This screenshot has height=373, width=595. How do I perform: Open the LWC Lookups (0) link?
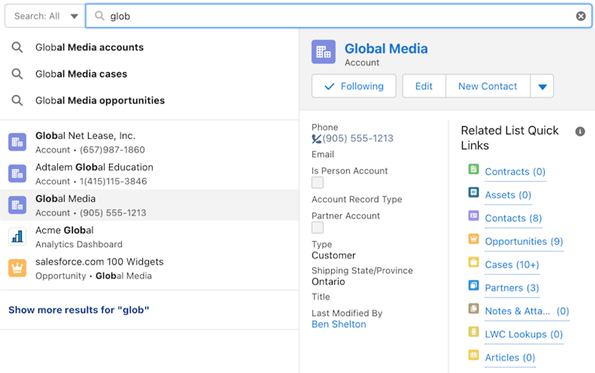[x=524, y=334]
